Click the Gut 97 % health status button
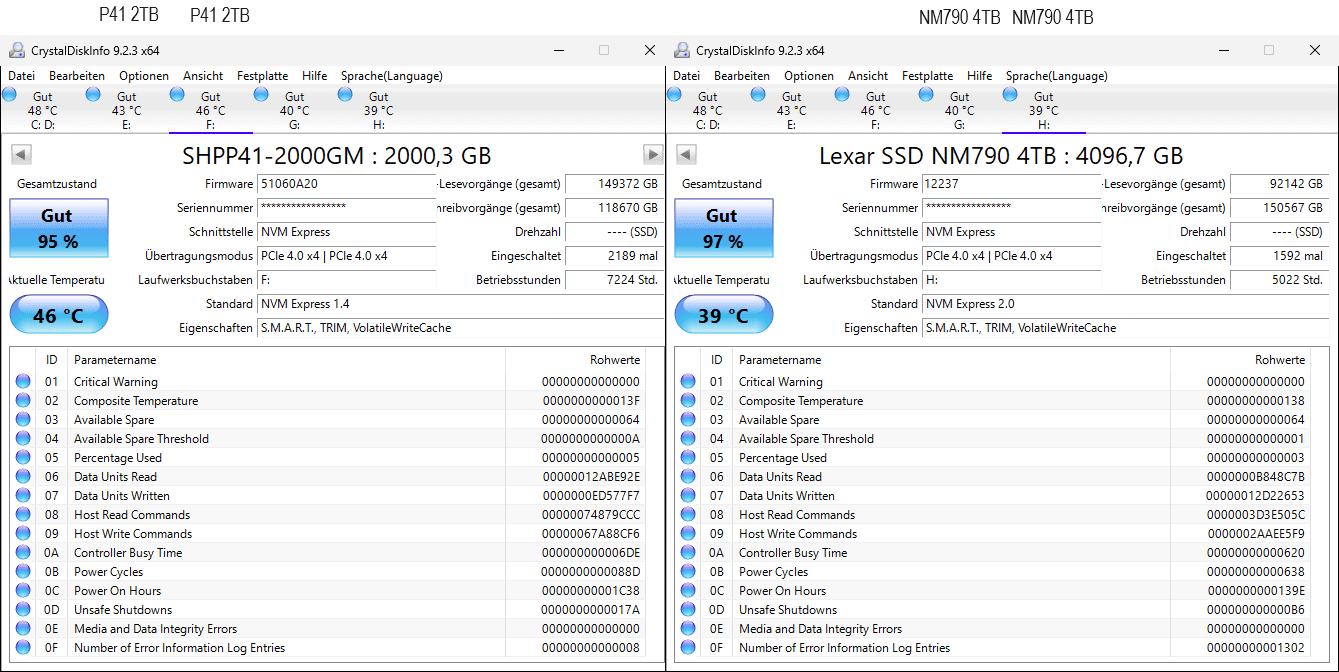Viewport: 1339px width, 672px height. click(x=723, y=229)
